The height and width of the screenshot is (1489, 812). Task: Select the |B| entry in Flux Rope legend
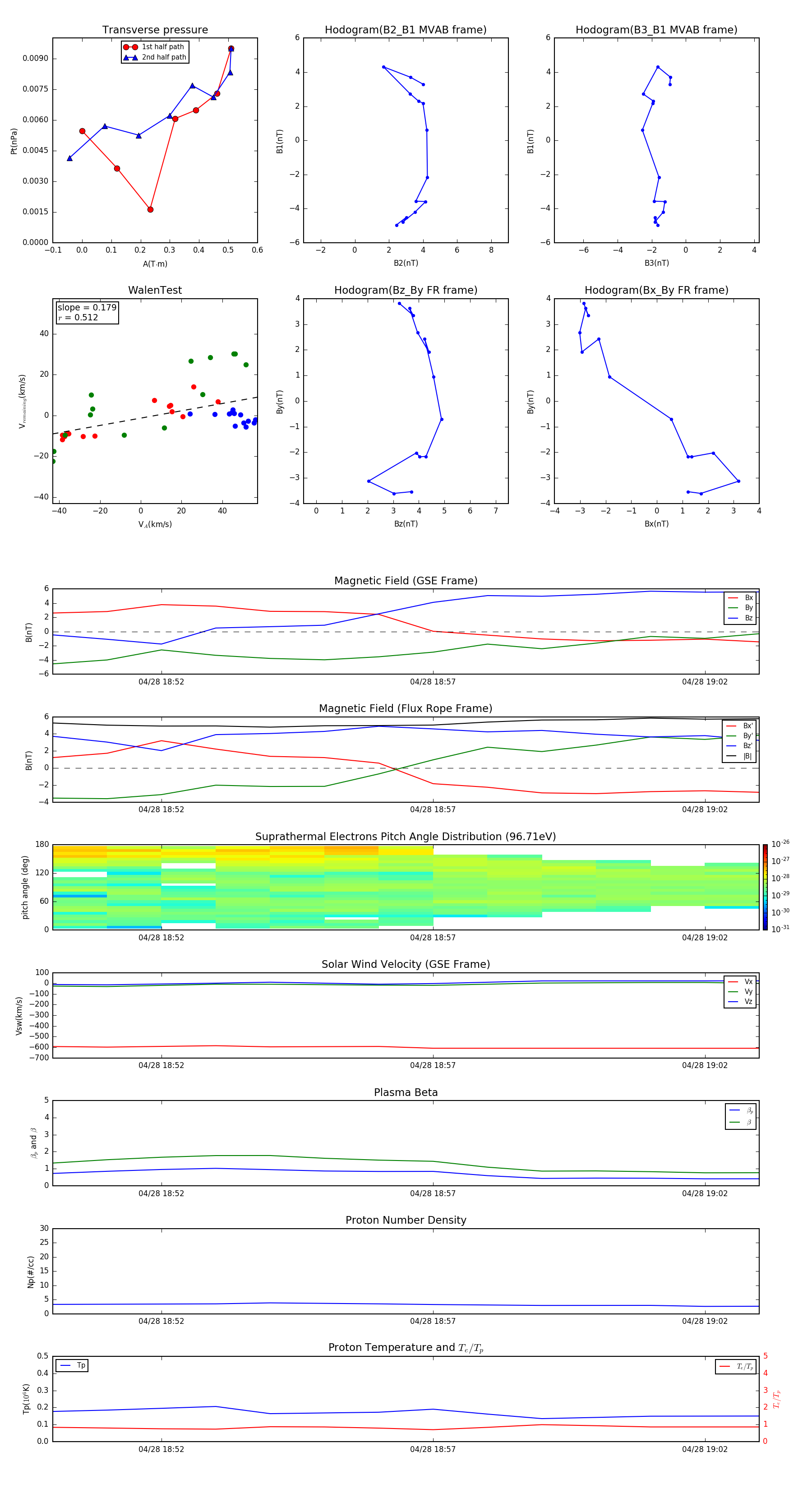[x=740, y=756]
